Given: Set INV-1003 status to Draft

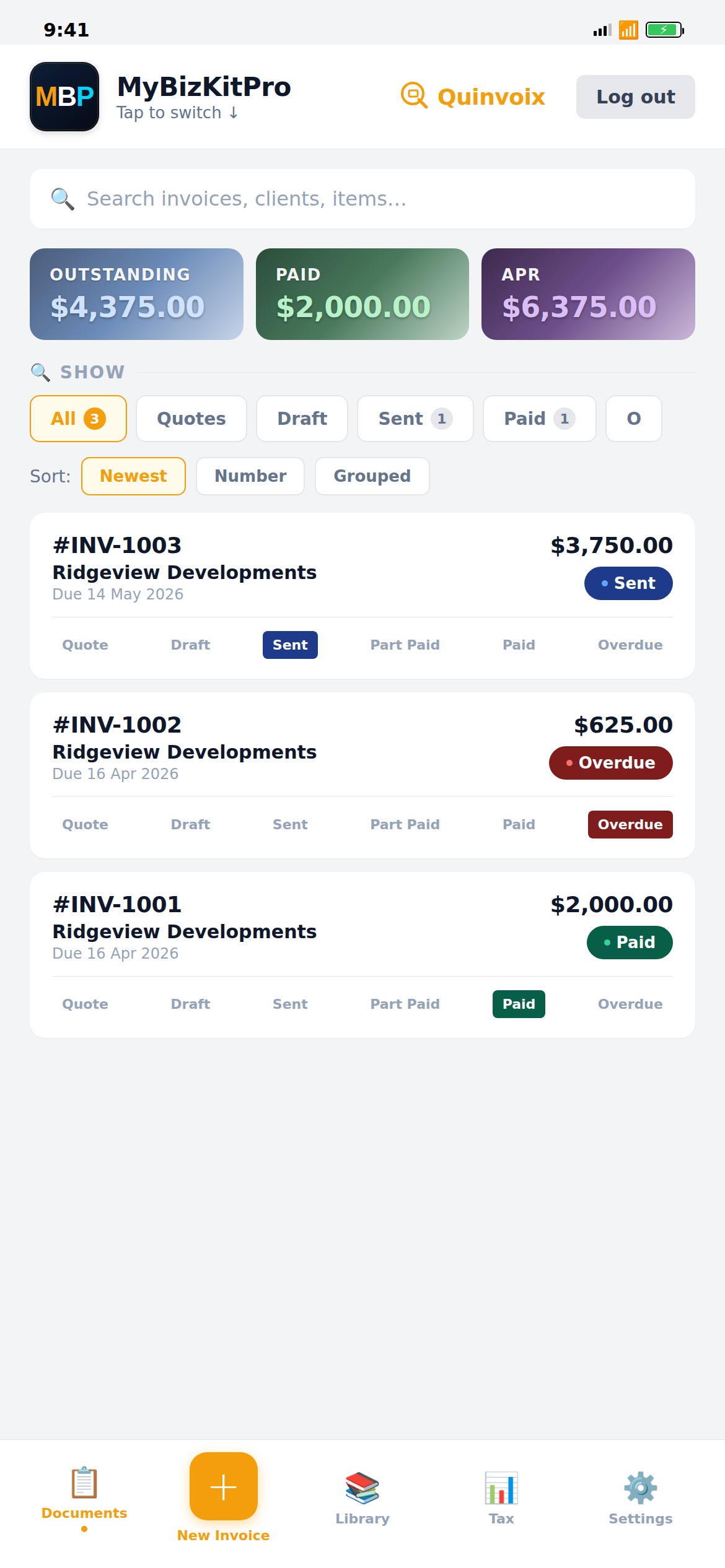Looking at the screenshot, I should point(190,645).
